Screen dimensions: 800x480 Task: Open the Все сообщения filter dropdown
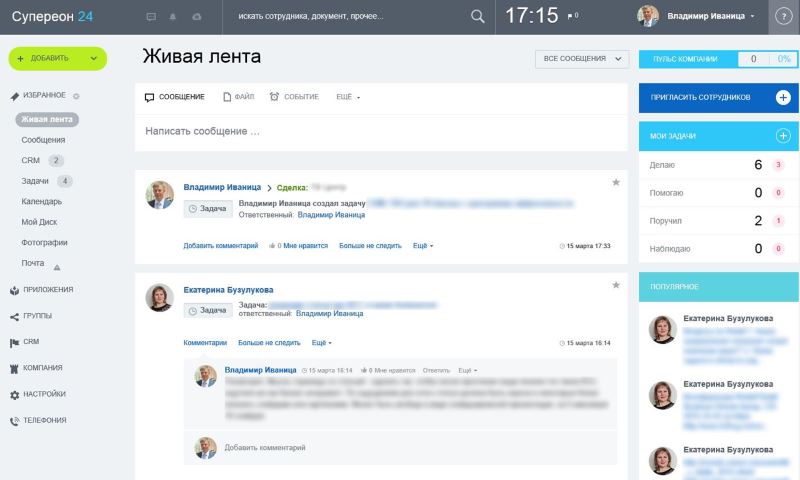(x=582, y=59)
